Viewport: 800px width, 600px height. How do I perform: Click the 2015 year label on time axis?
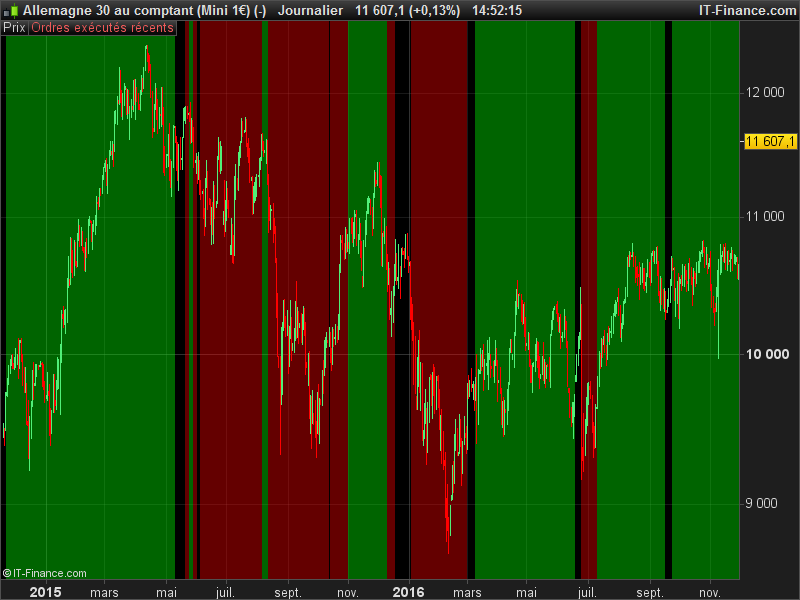click(45, 592)
